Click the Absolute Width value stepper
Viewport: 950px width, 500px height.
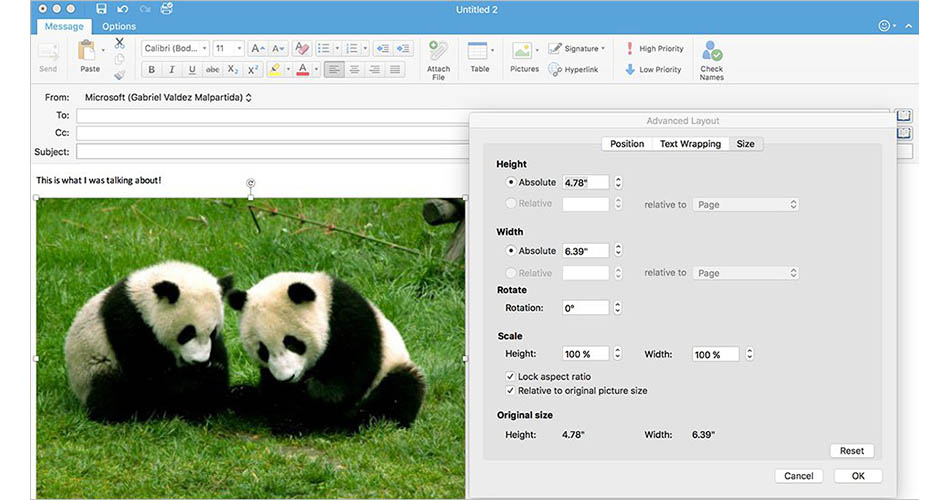(618, 250)
